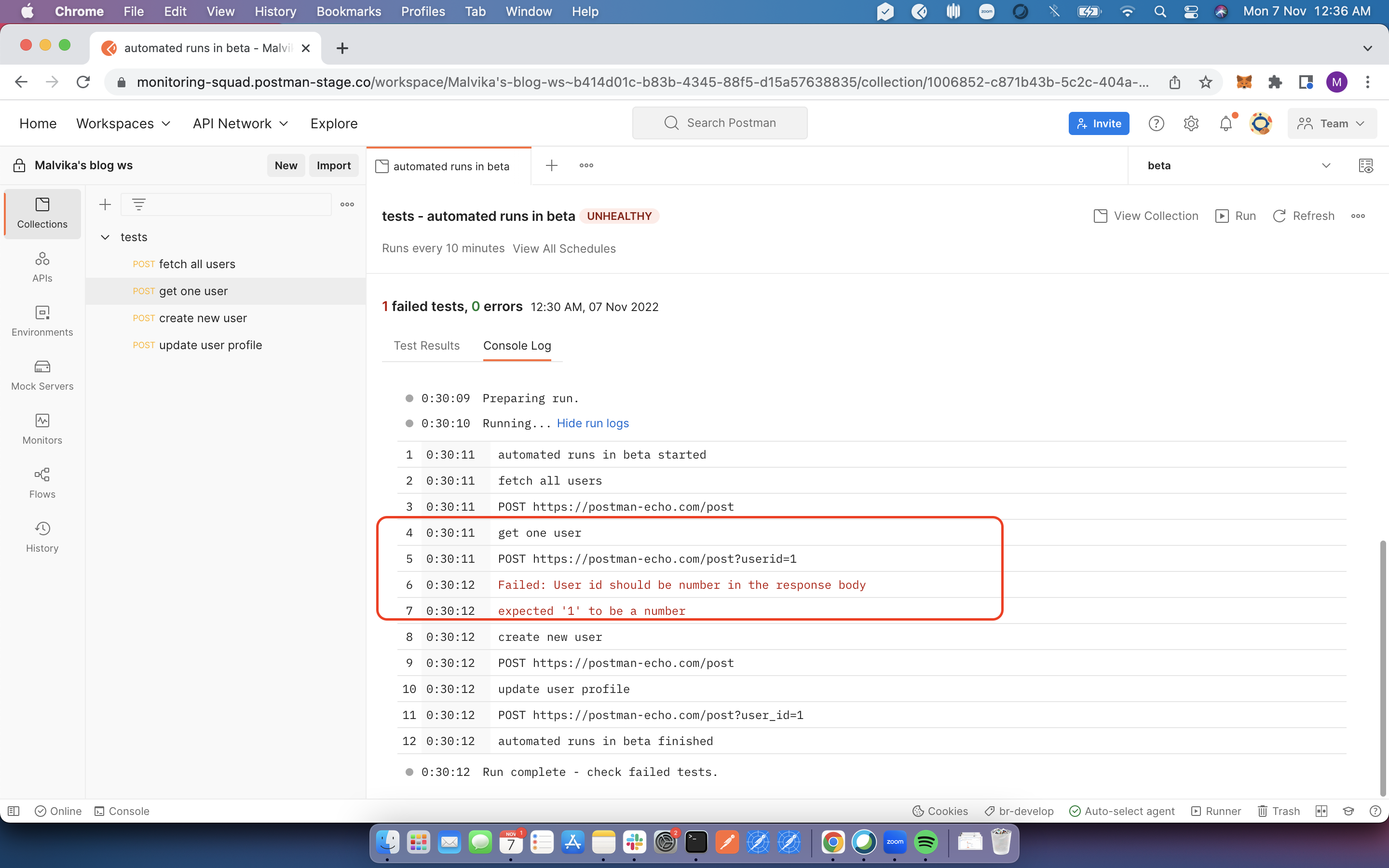
Task: Click the View Collection button
Action: pos(1146,216)
